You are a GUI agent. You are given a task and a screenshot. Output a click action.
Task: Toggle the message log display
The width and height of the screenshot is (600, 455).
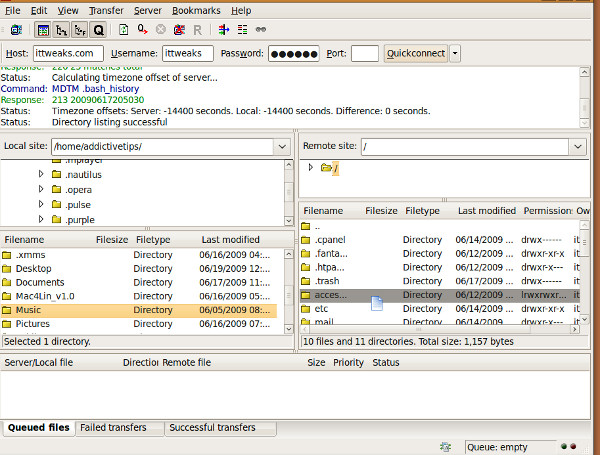pyautogui.click(x=43, y=30)
